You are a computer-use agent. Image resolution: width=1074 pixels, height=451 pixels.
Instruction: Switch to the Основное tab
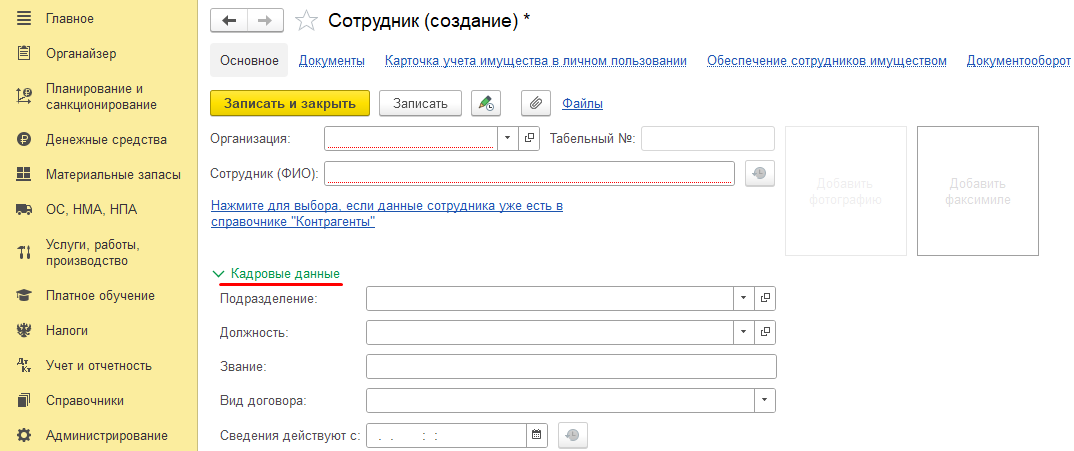[x=249, y=60]
